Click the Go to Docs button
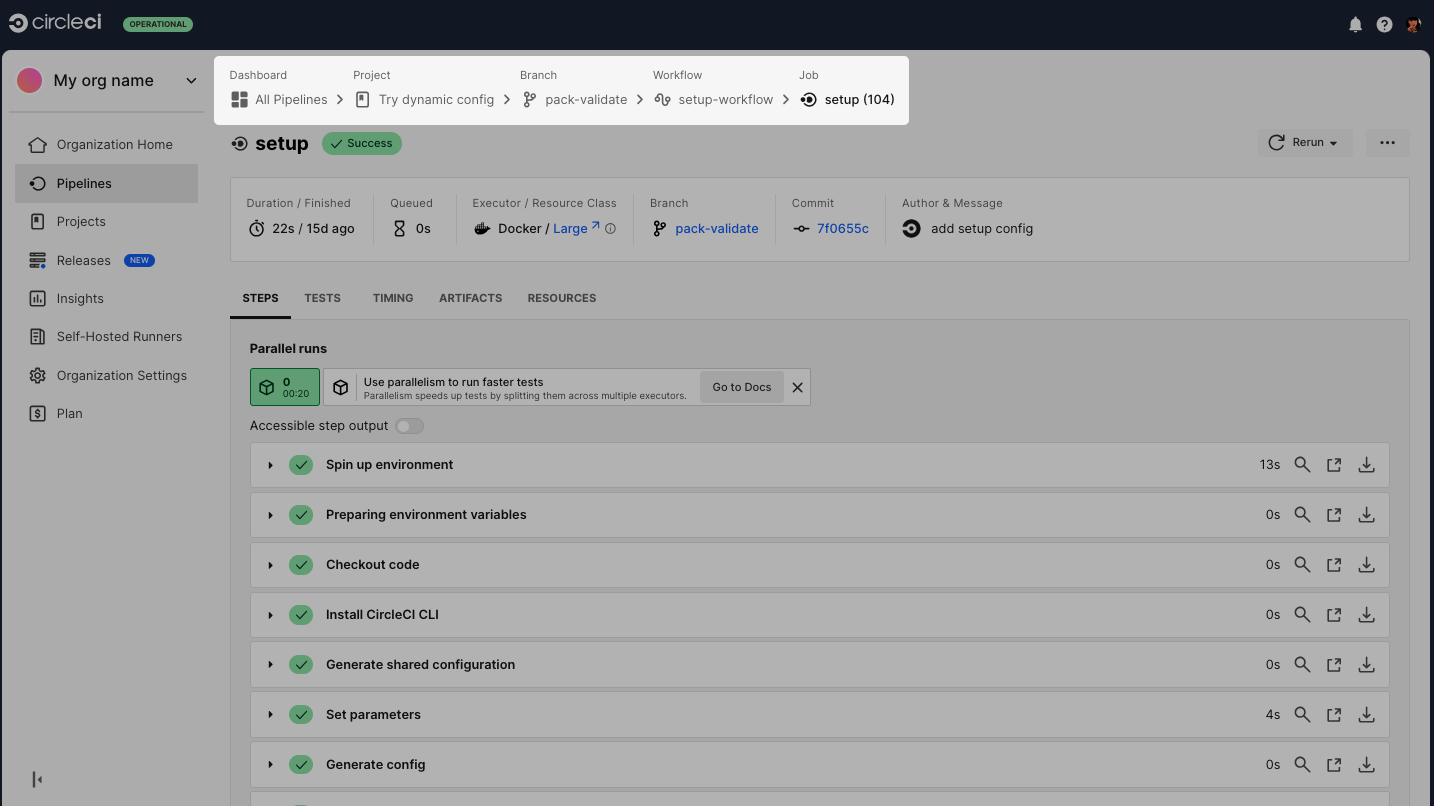1434x806 pixels. point(742,387)
